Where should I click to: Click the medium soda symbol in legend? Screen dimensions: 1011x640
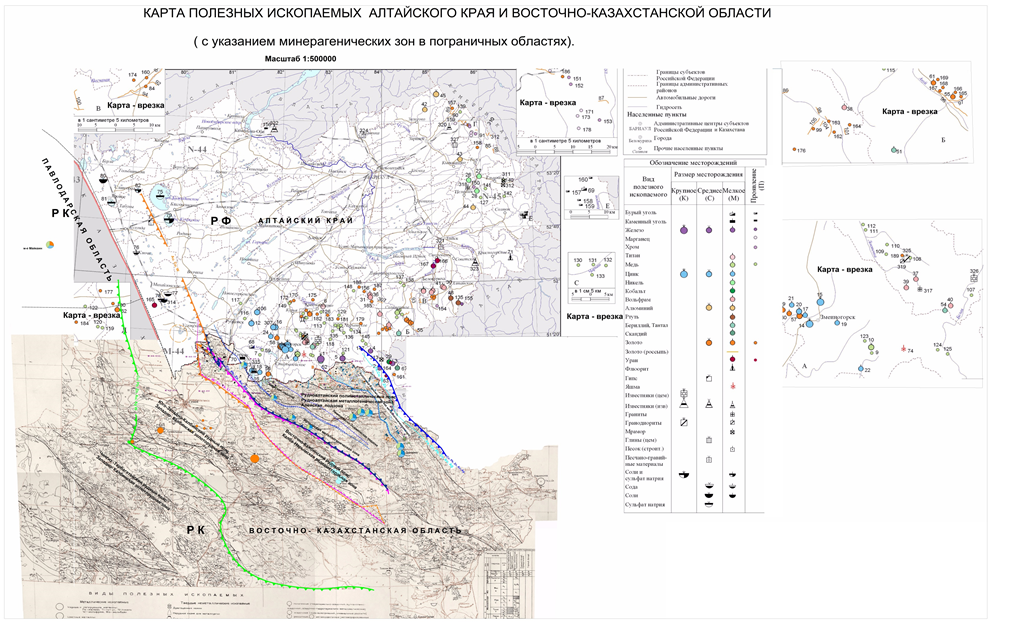click(x=709, y=486)
